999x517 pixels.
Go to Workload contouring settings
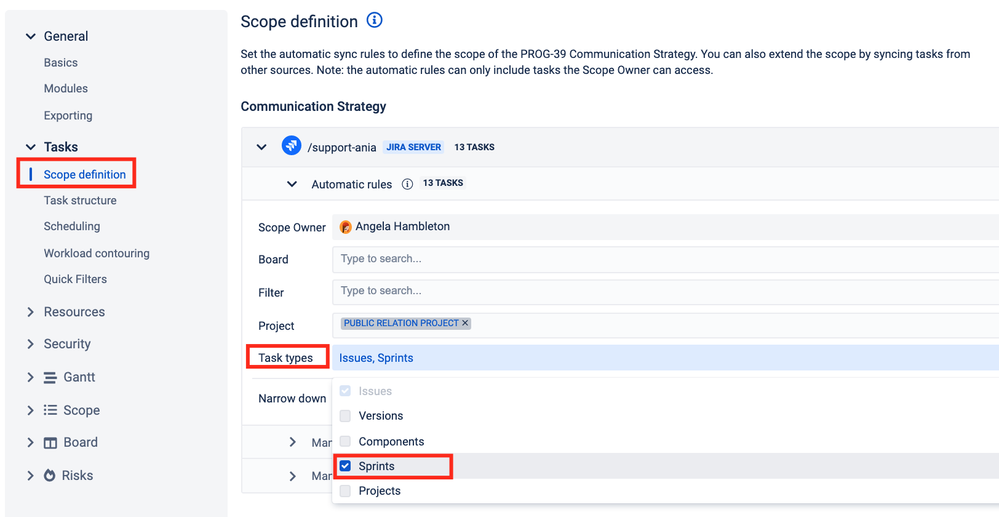96,253
